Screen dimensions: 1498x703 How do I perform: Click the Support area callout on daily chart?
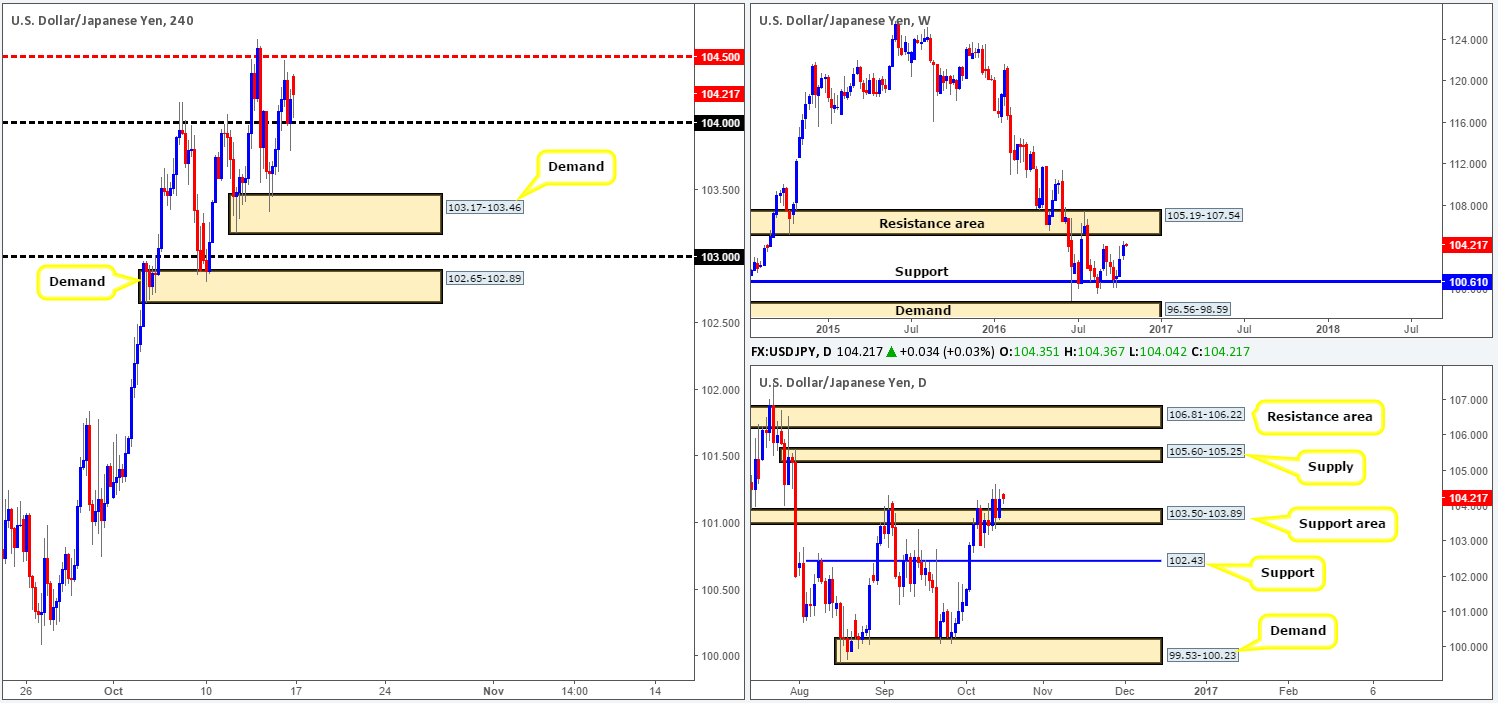[x=1342, y=524]
